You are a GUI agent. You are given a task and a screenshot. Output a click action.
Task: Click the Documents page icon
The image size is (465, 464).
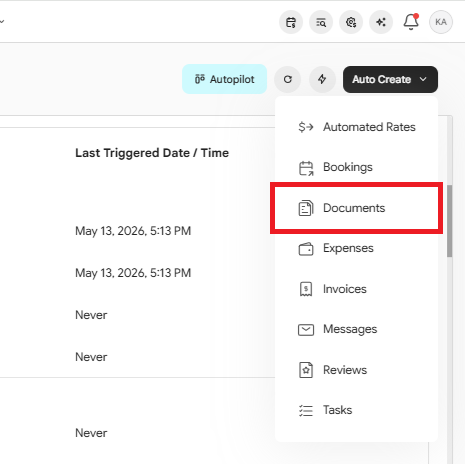(306, 208)
